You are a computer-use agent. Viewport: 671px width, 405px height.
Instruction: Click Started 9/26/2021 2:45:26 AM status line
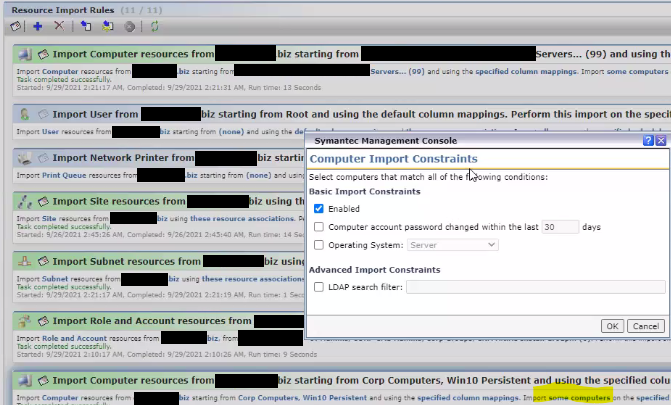pos(160,235)
